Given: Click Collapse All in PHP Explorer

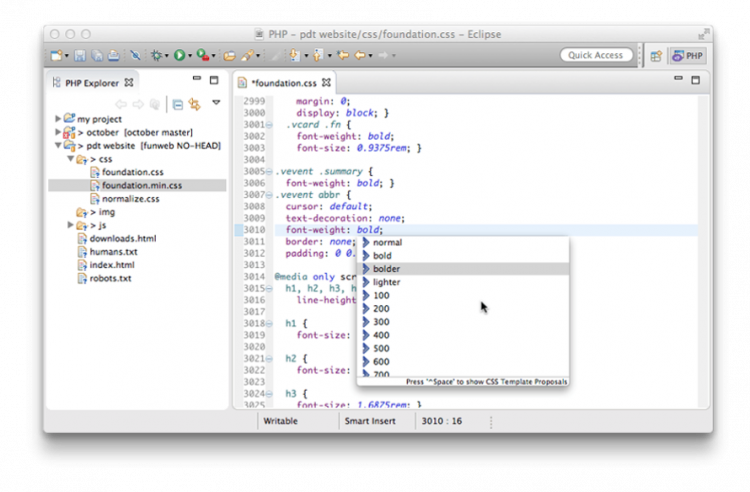Looking at the screenshot, I should (177, 103).
